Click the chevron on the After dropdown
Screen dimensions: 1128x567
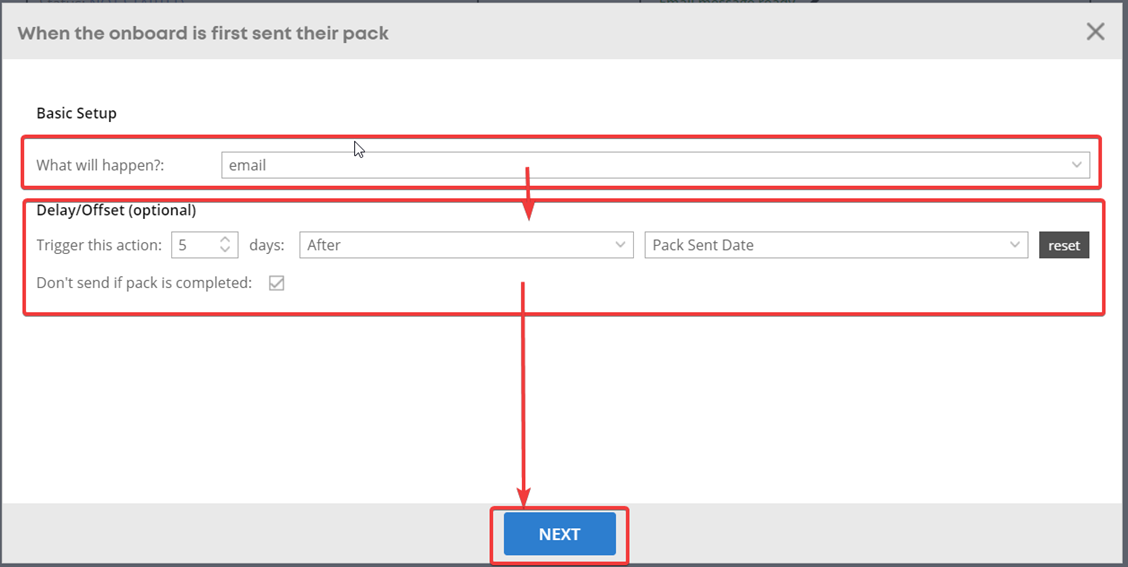coord(620,245)
